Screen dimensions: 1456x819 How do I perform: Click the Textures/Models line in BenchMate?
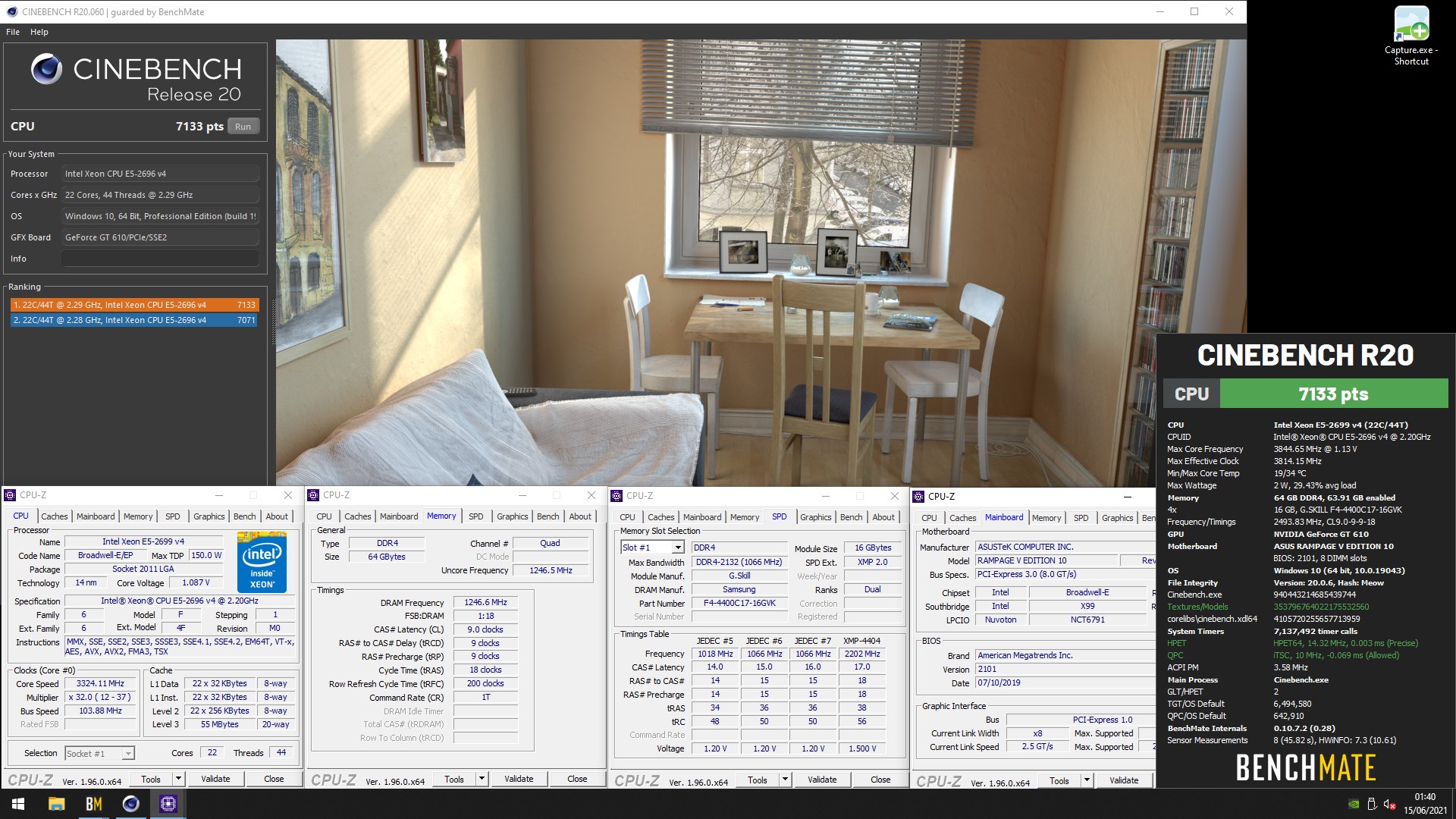pyautogui.click(x=1268, y=607)
